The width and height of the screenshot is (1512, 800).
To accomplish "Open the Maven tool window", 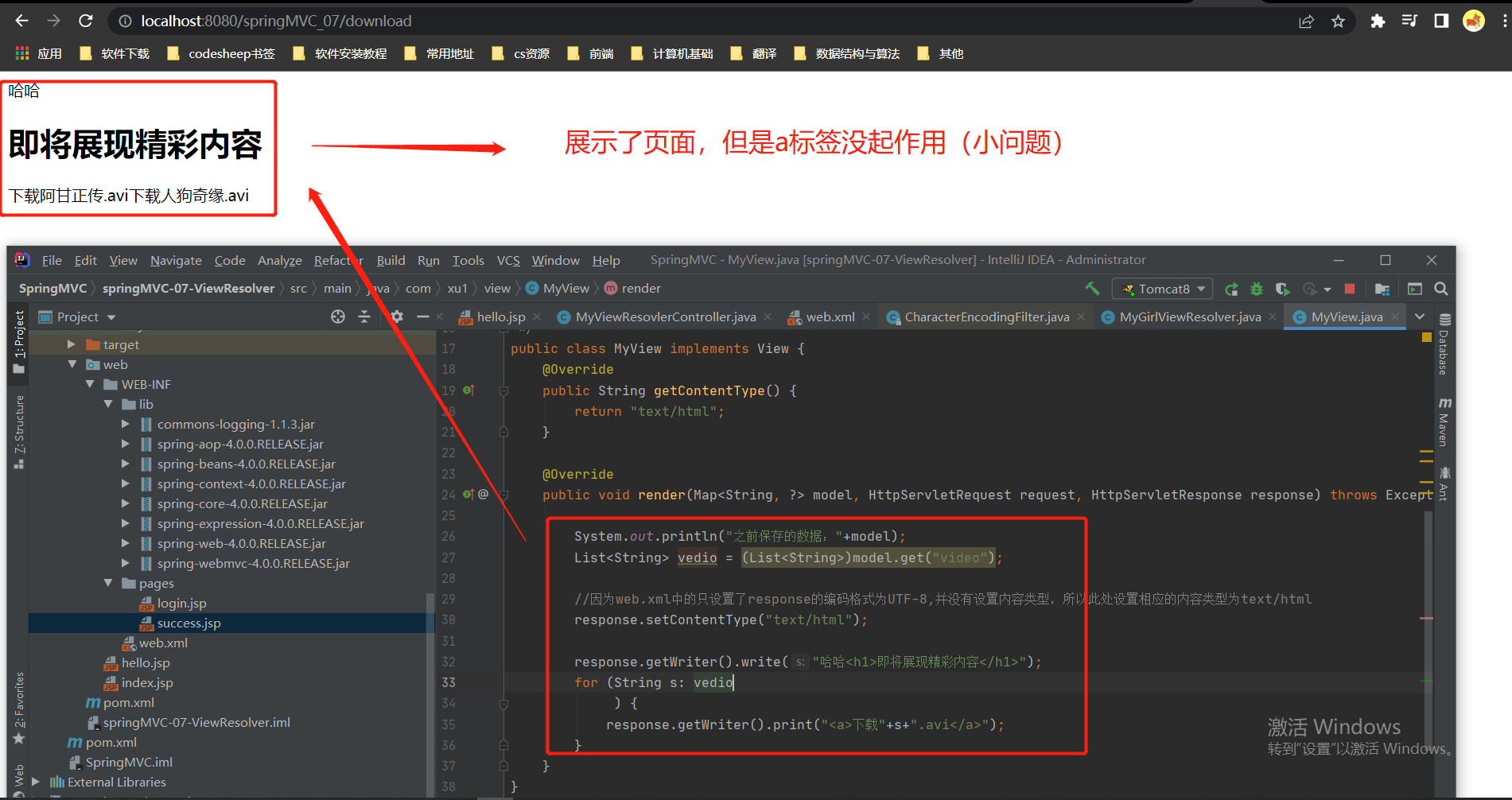I will [x=1444, y=422].
